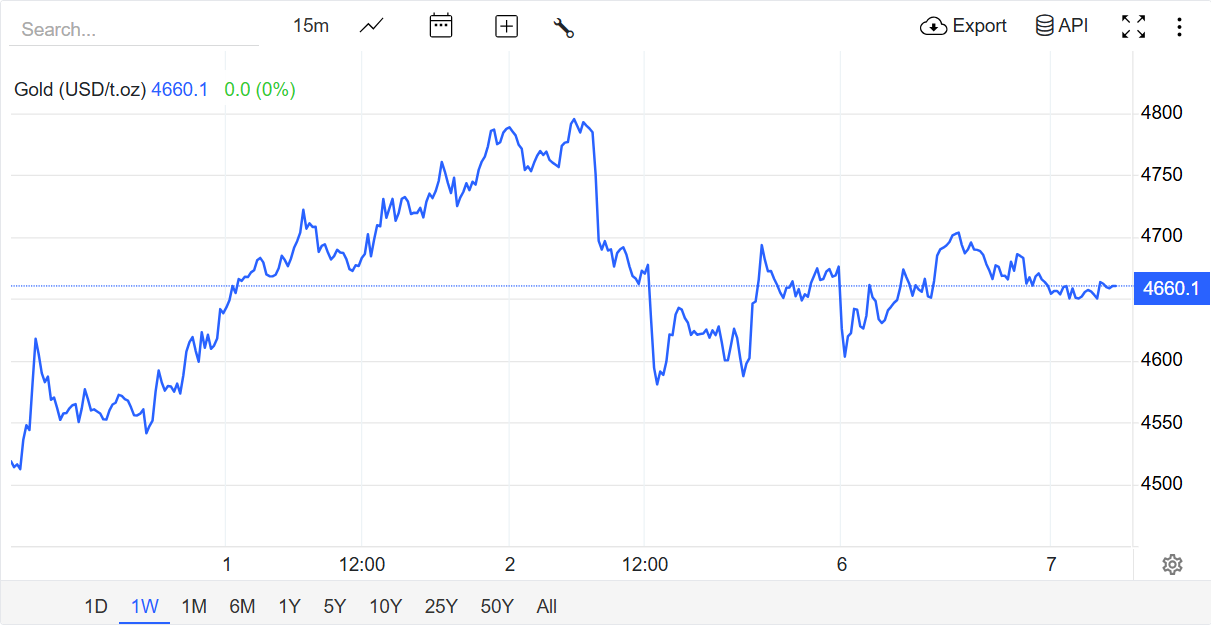Click the 4660.1 current price marker

1170,288
